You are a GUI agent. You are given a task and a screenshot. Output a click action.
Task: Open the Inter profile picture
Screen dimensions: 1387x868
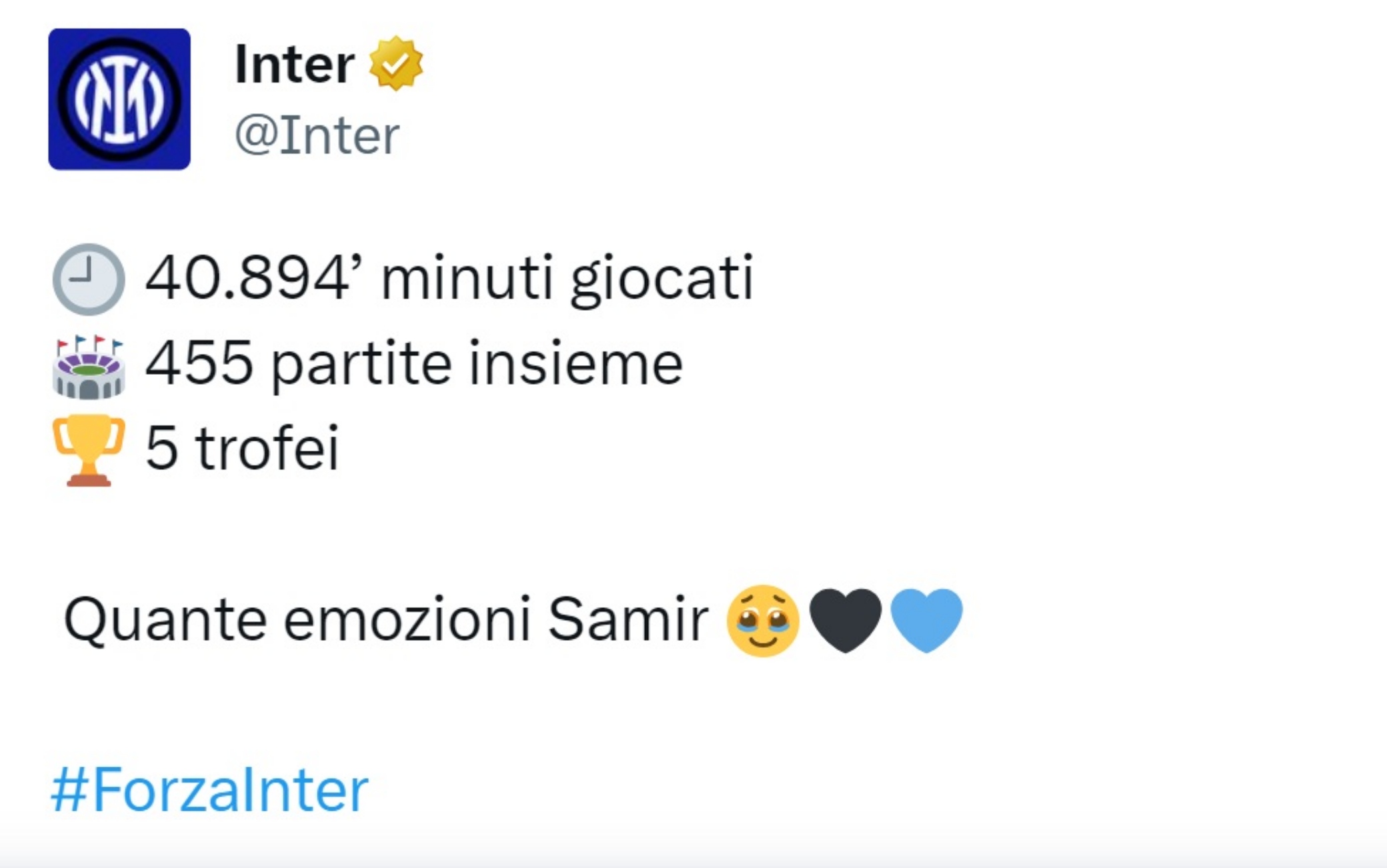pyautogui.click(x=119, y=99)
